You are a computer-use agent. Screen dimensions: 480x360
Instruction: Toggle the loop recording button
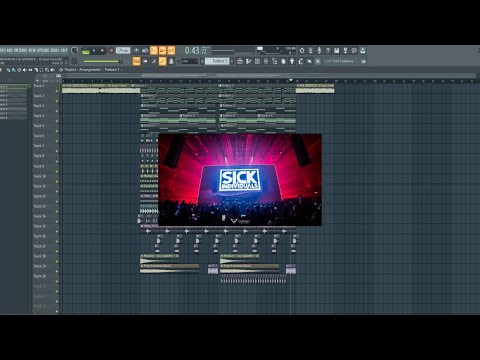(x=171, y=50)
